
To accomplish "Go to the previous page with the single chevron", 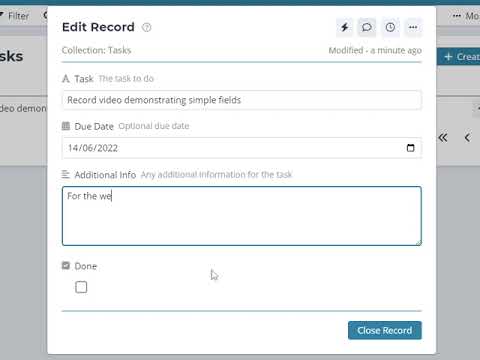I will (x=468, y=137).
